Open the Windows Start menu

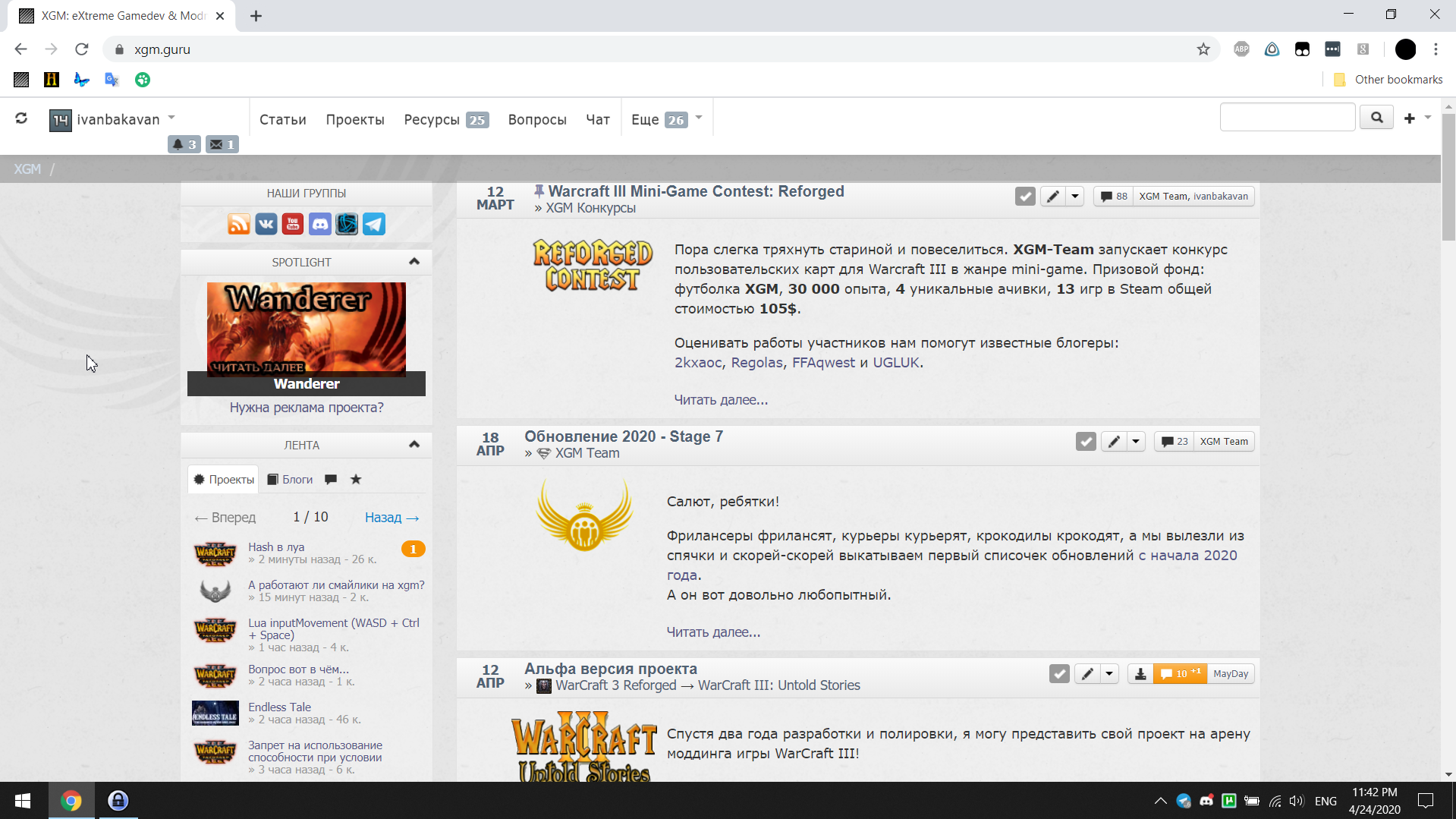23,801
